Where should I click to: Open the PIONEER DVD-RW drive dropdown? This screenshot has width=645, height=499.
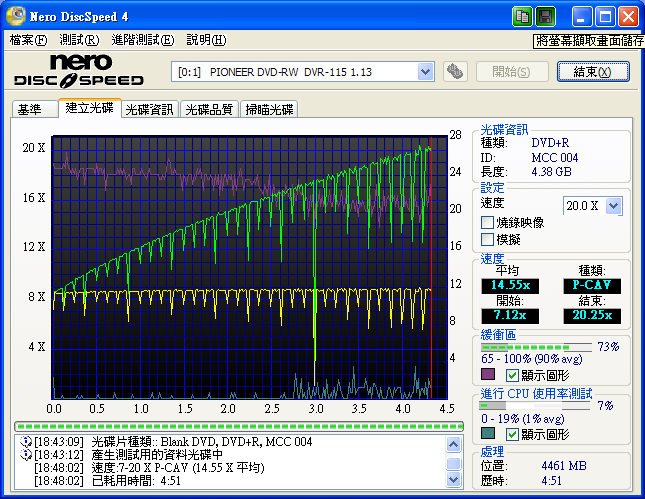(x=425, y=72)
